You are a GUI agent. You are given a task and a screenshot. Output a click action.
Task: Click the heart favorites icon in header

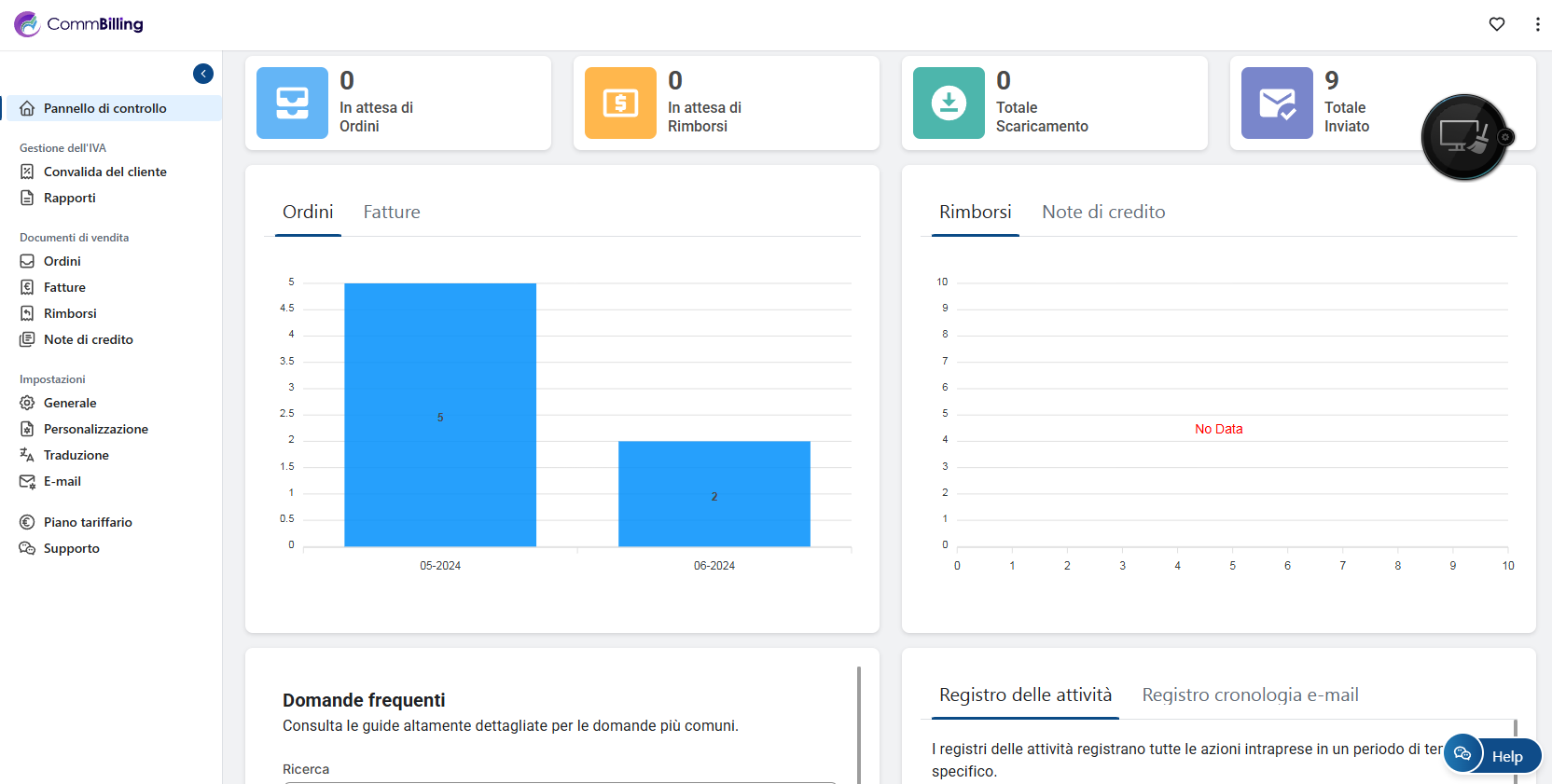[x=1497, y=24]
